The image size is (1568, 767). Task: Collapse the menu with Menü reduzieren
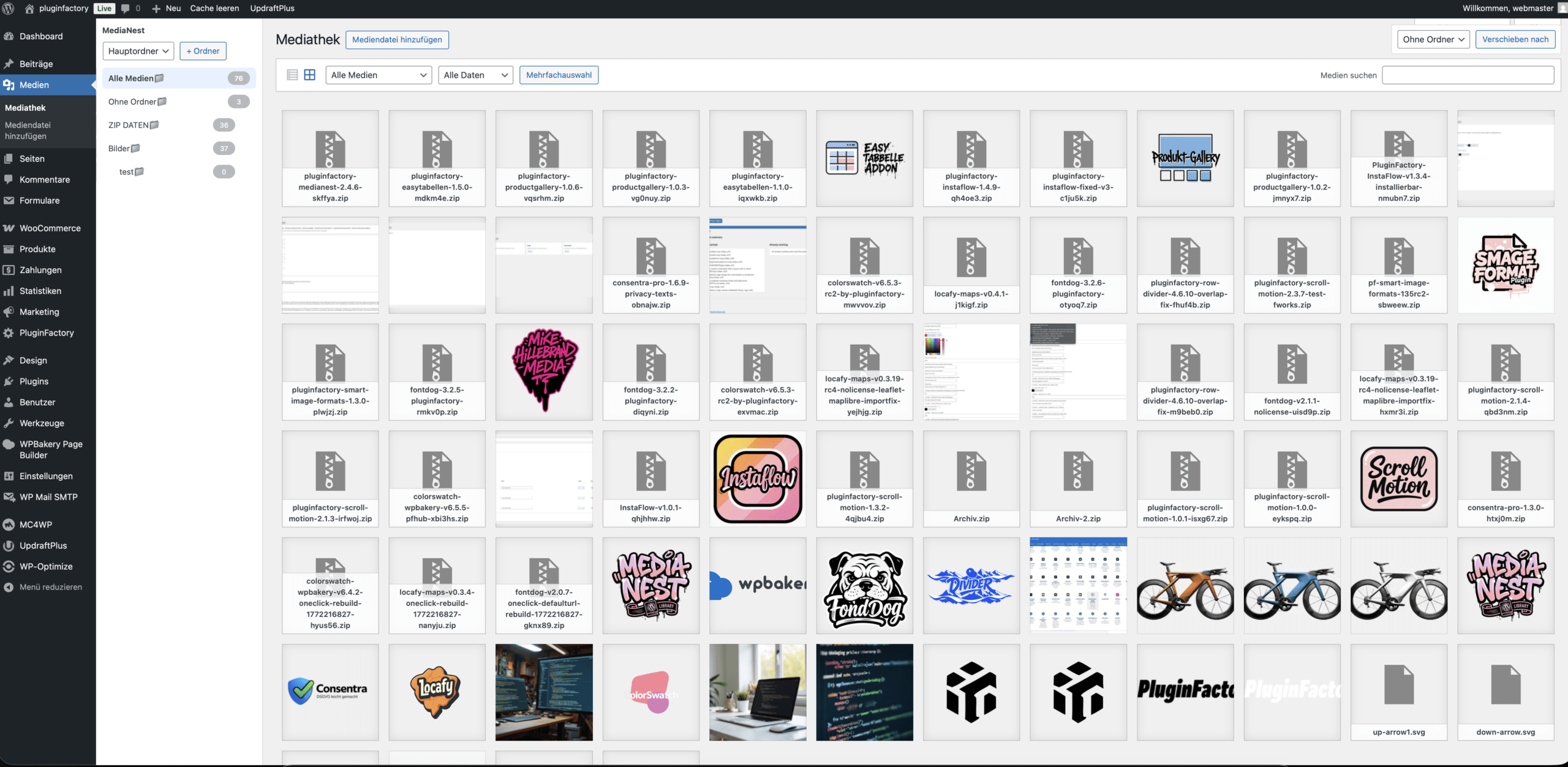pos(50,587)
